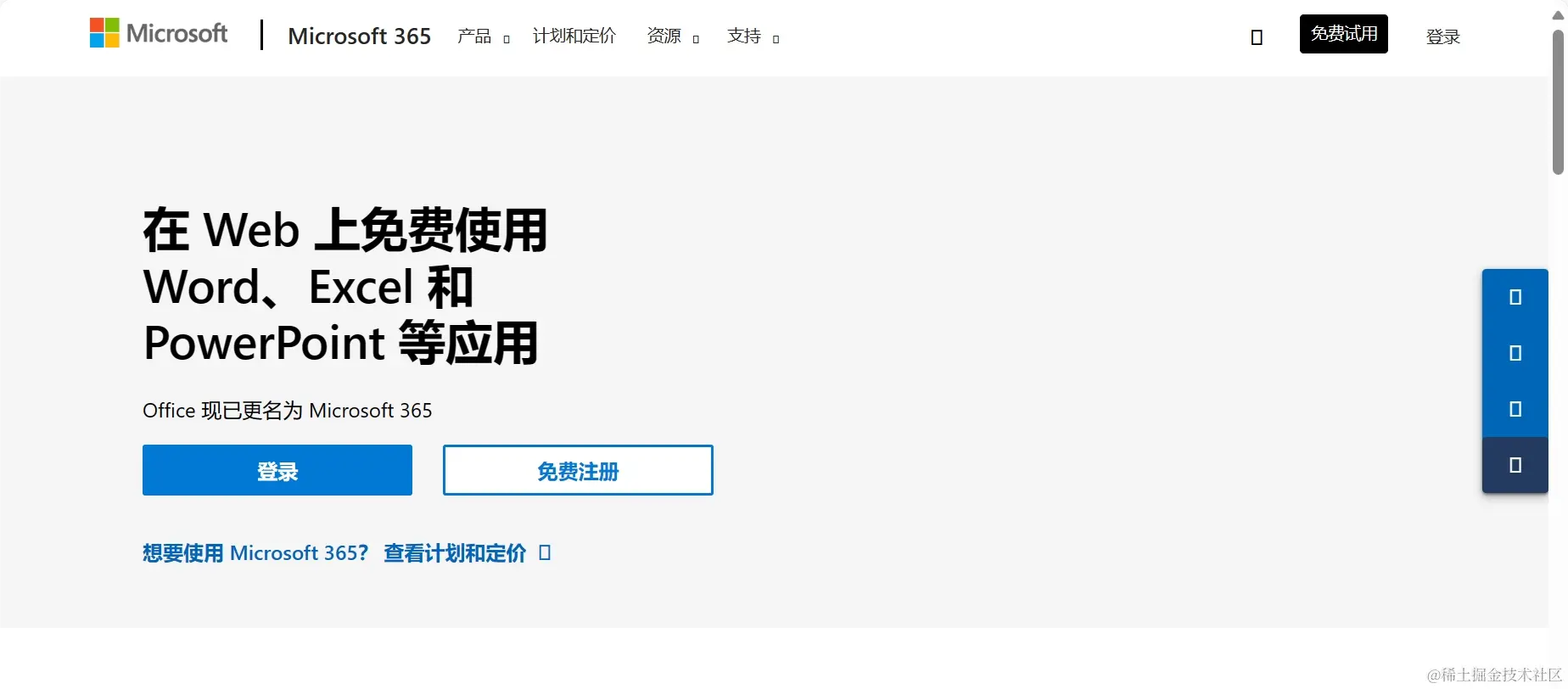
Task: Click the search icon in header
Action: 1257,37
